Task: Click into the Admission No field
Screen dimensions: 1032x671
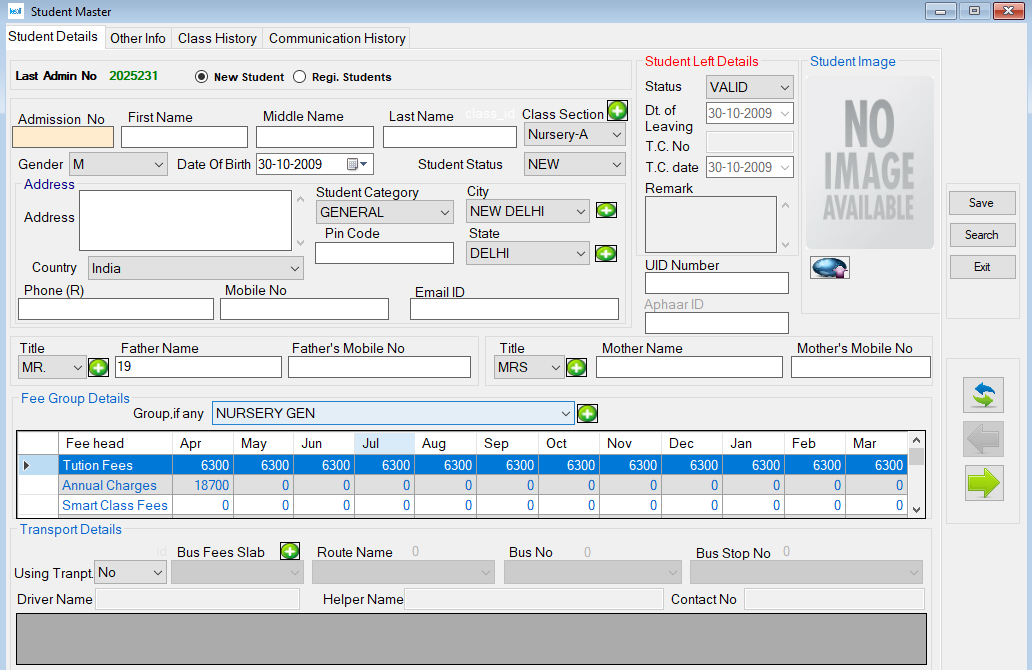Action: [x=63, y=137]
